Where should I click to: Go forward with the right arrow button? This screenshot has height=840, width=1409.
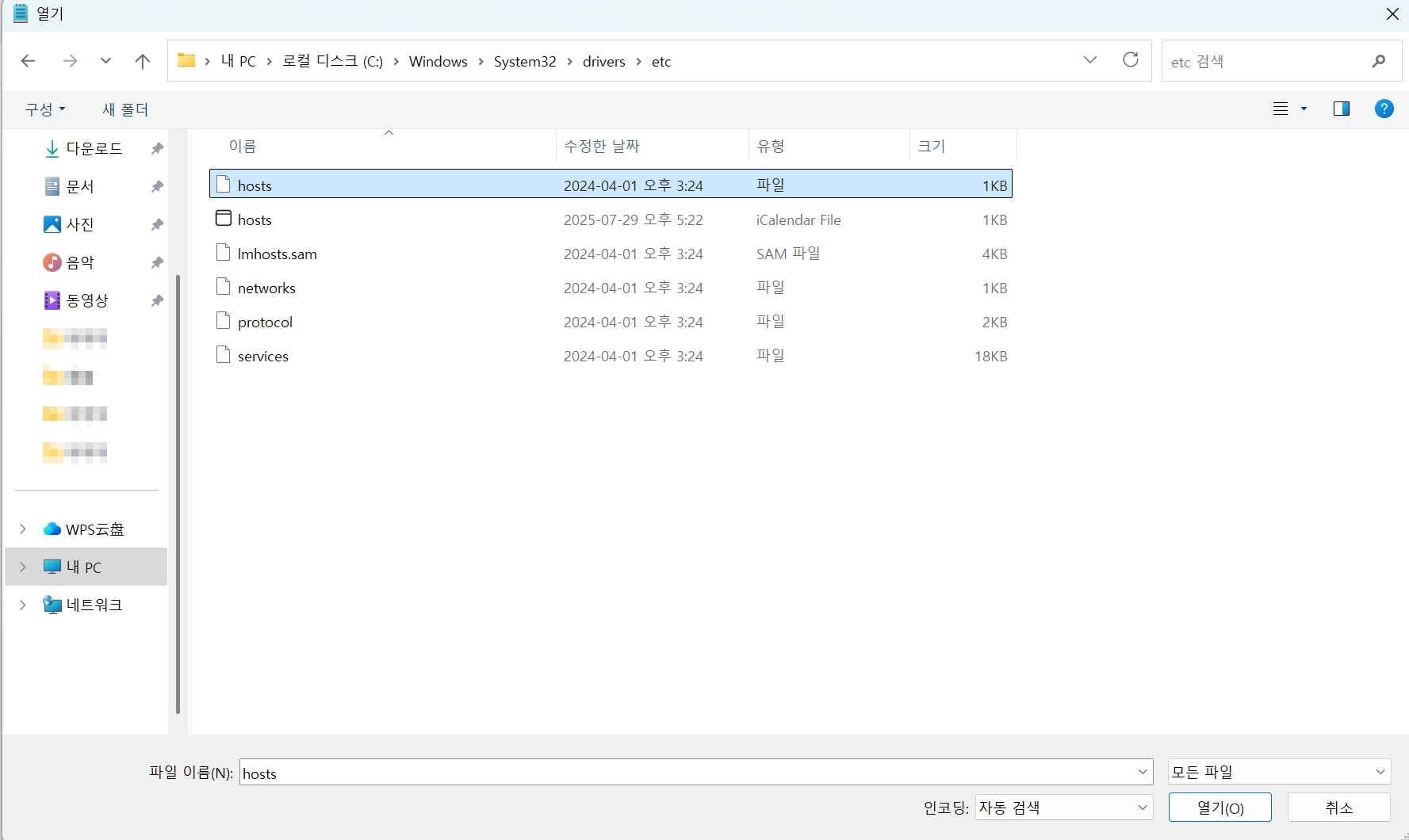pyautogui.click(x=70, y=61)
